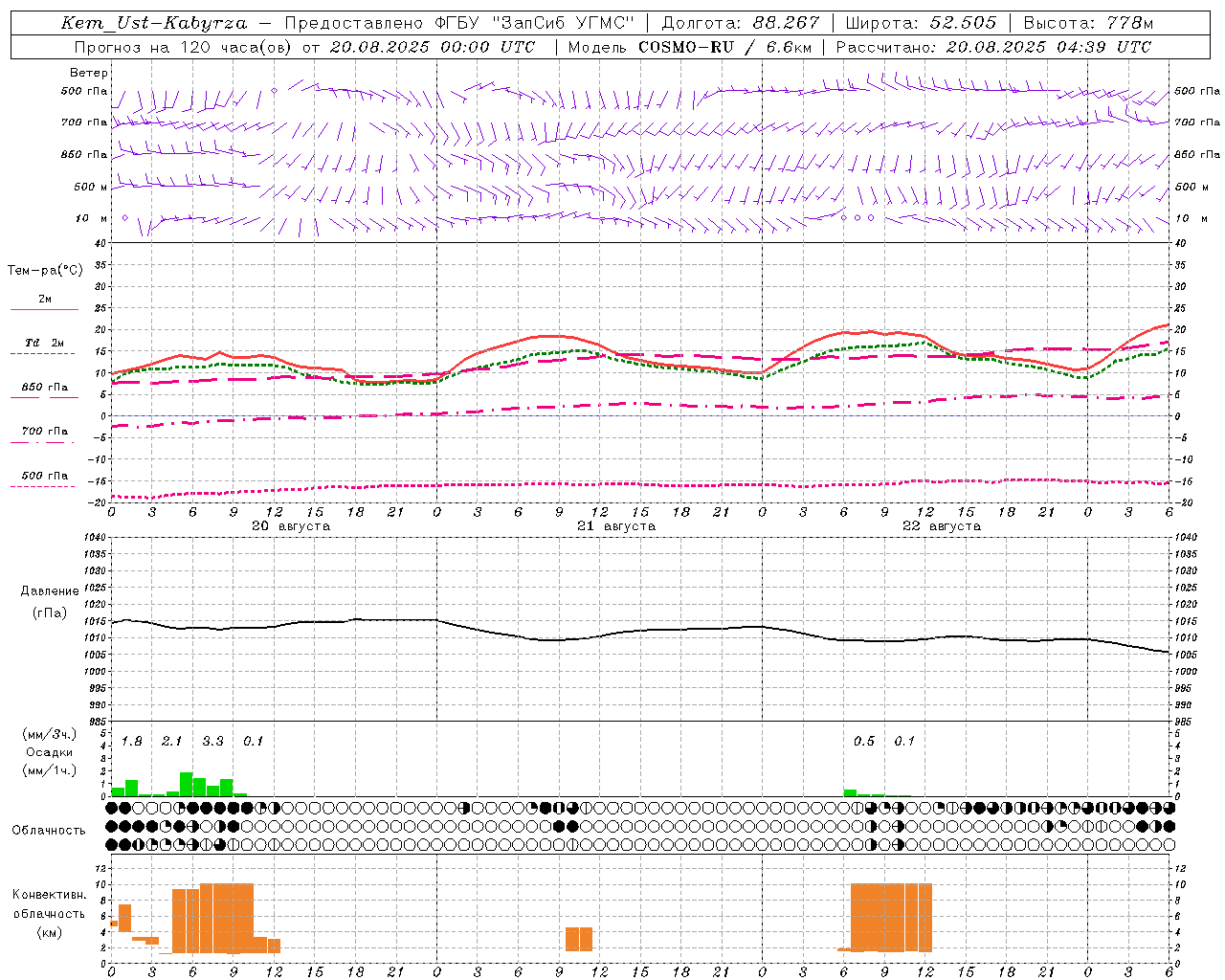
Task: Click the computed time "20.08.2025 04:39 UTC"
Action: click(x=1049, y=47)
